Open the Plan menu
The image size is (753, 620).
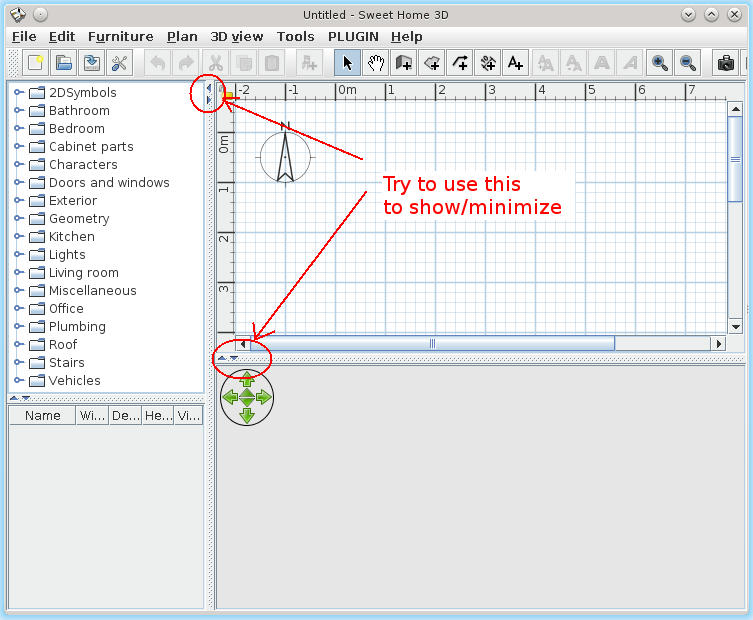(182, 36)
